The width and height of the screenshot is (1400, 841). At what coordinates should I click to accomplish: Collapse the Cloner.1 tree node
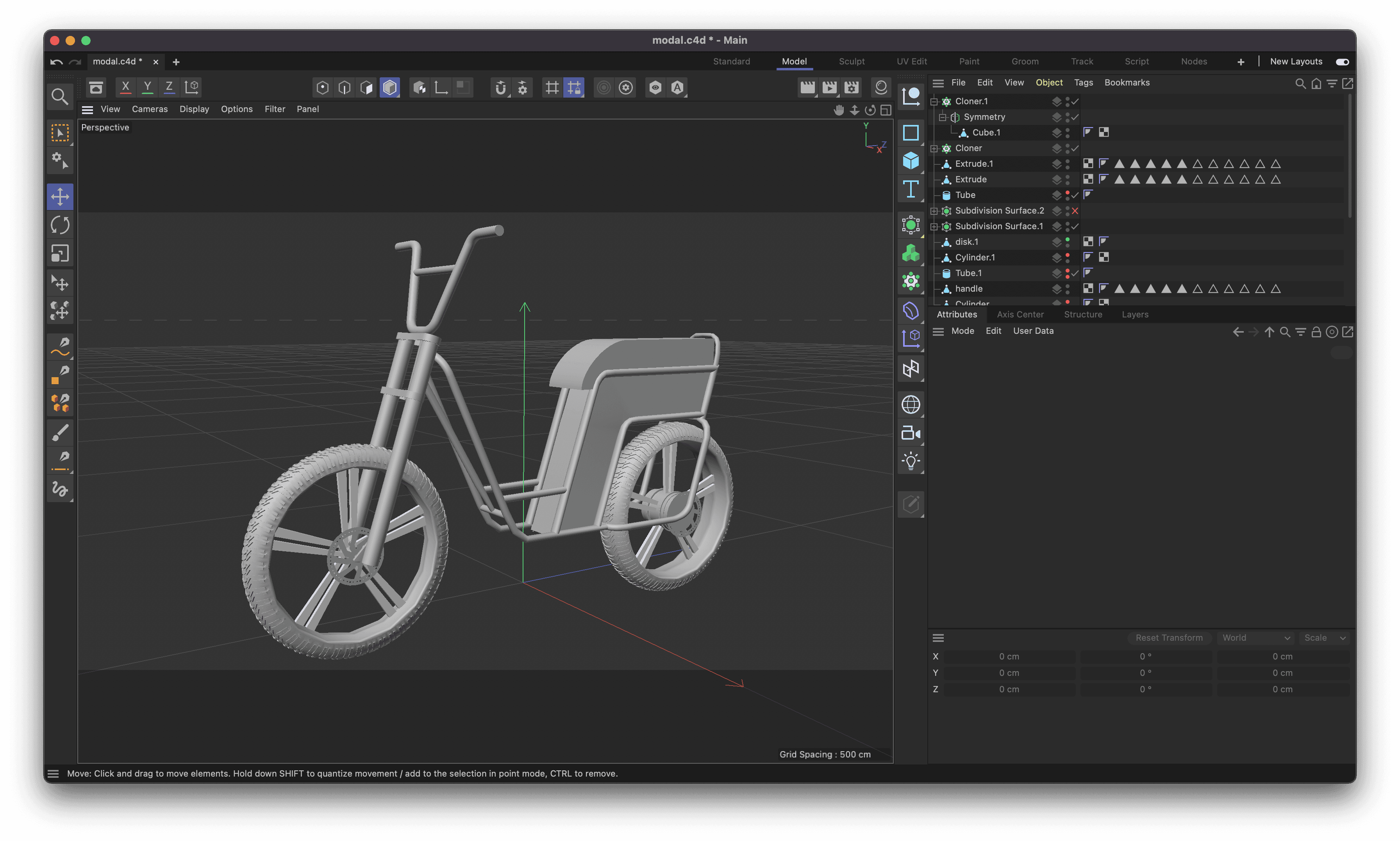(934, 102)
